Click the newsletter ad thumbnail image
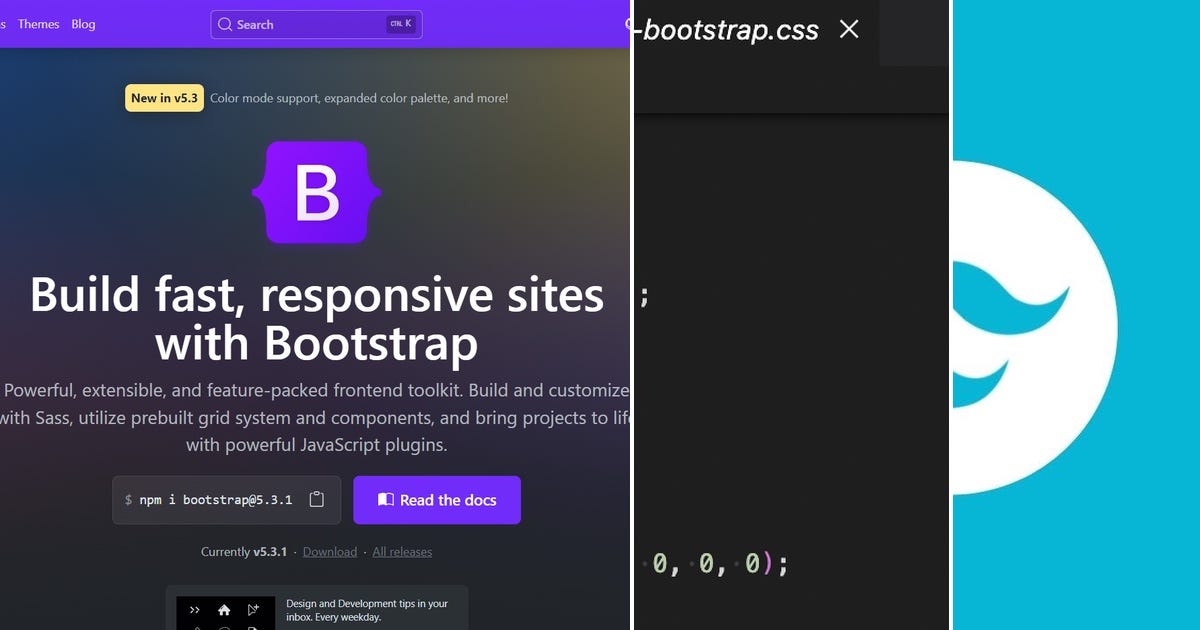The height and width of the screenshot is (630, 1200). (x=225, y=612)
